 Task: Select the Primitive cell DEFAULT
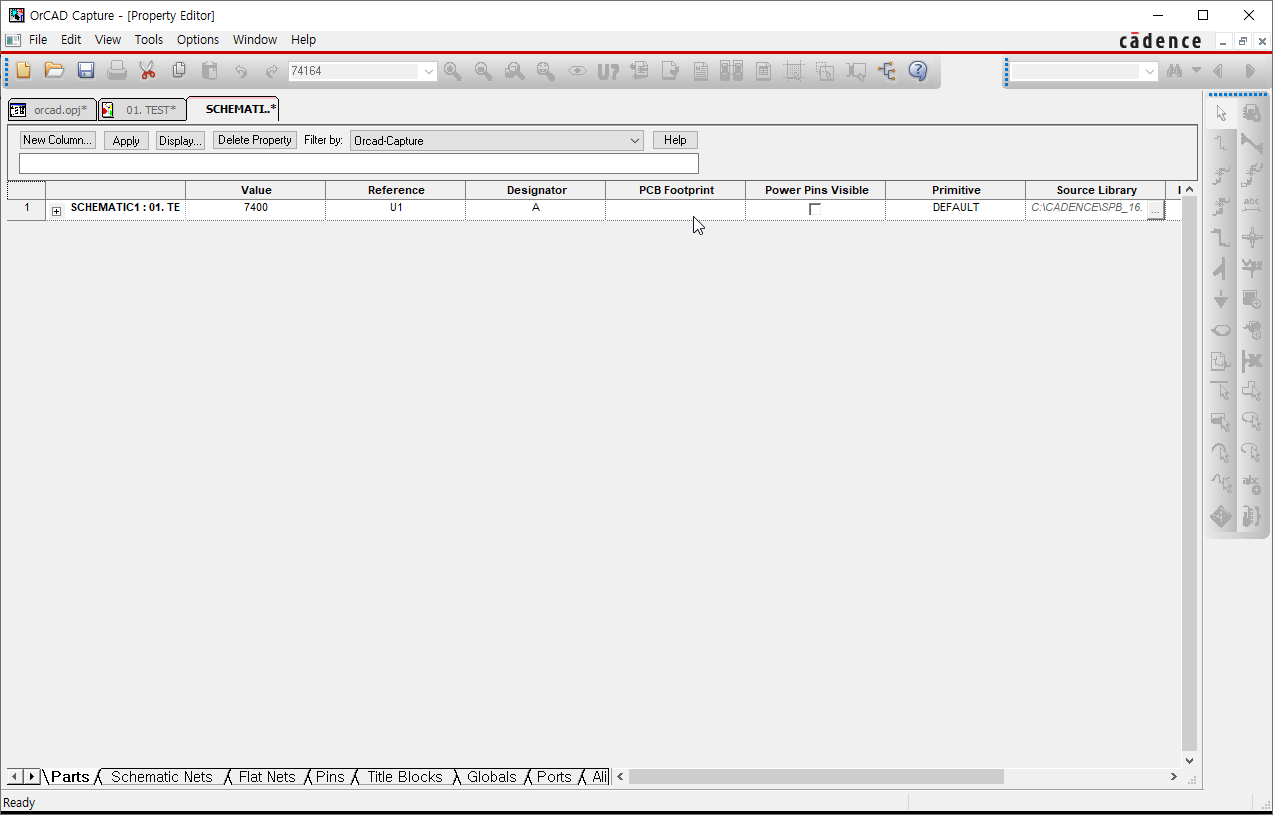point(956,209)
